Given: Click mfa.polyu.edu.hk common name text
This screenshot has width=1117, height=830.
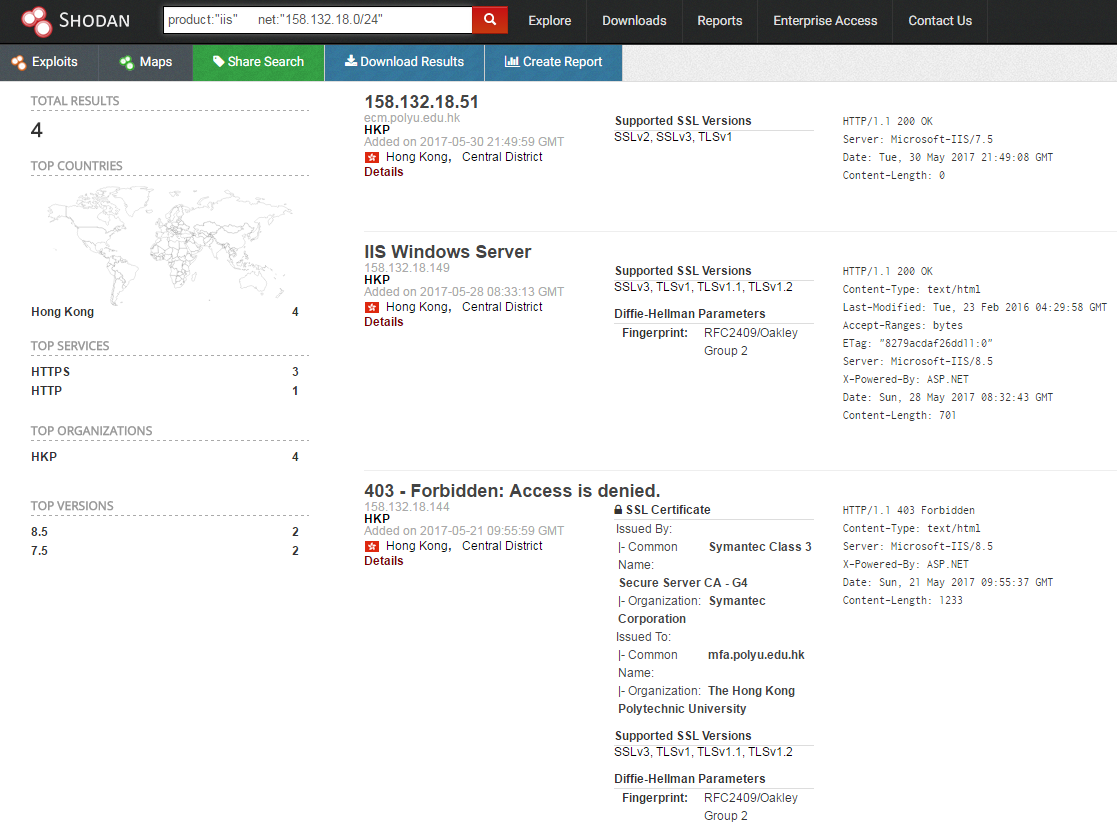Looking at the screenshot, I should point(756,655).
